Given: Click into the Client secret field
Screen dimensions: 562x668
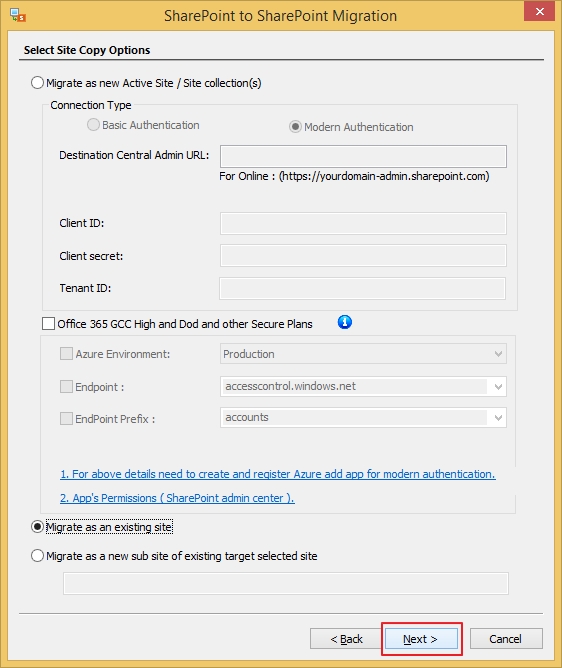Looking at the screenshot, I should 363,256.
